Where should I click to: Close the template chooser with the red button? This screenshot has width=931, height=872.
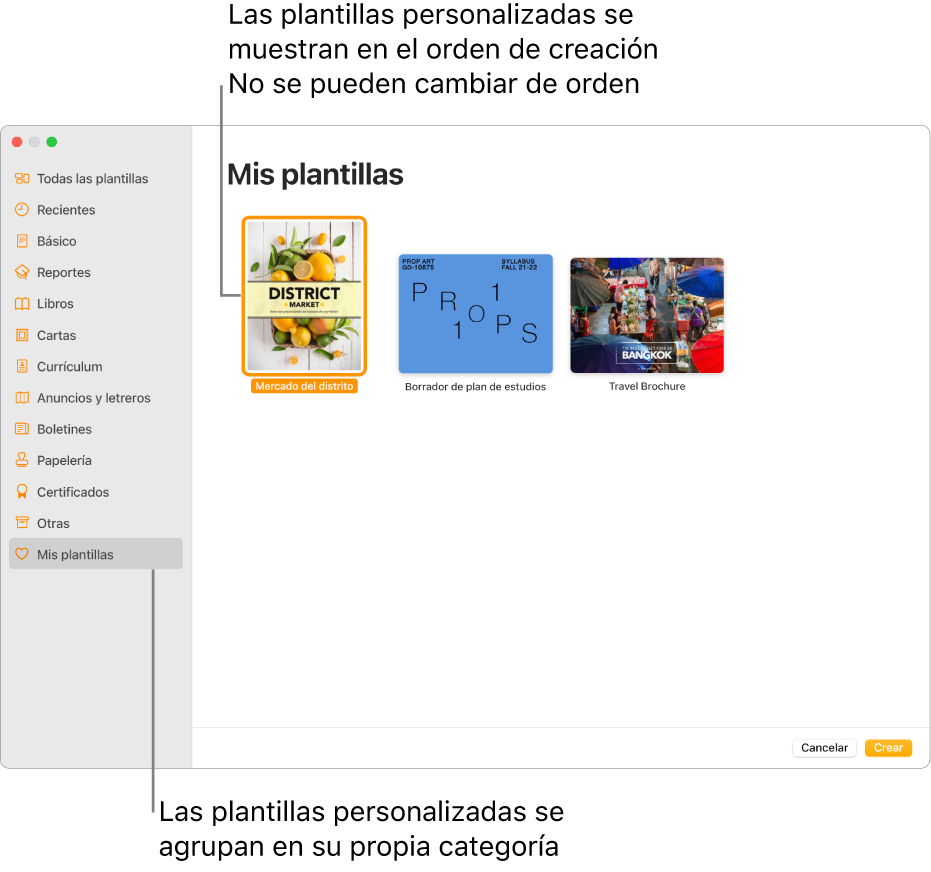coord(17,142)
